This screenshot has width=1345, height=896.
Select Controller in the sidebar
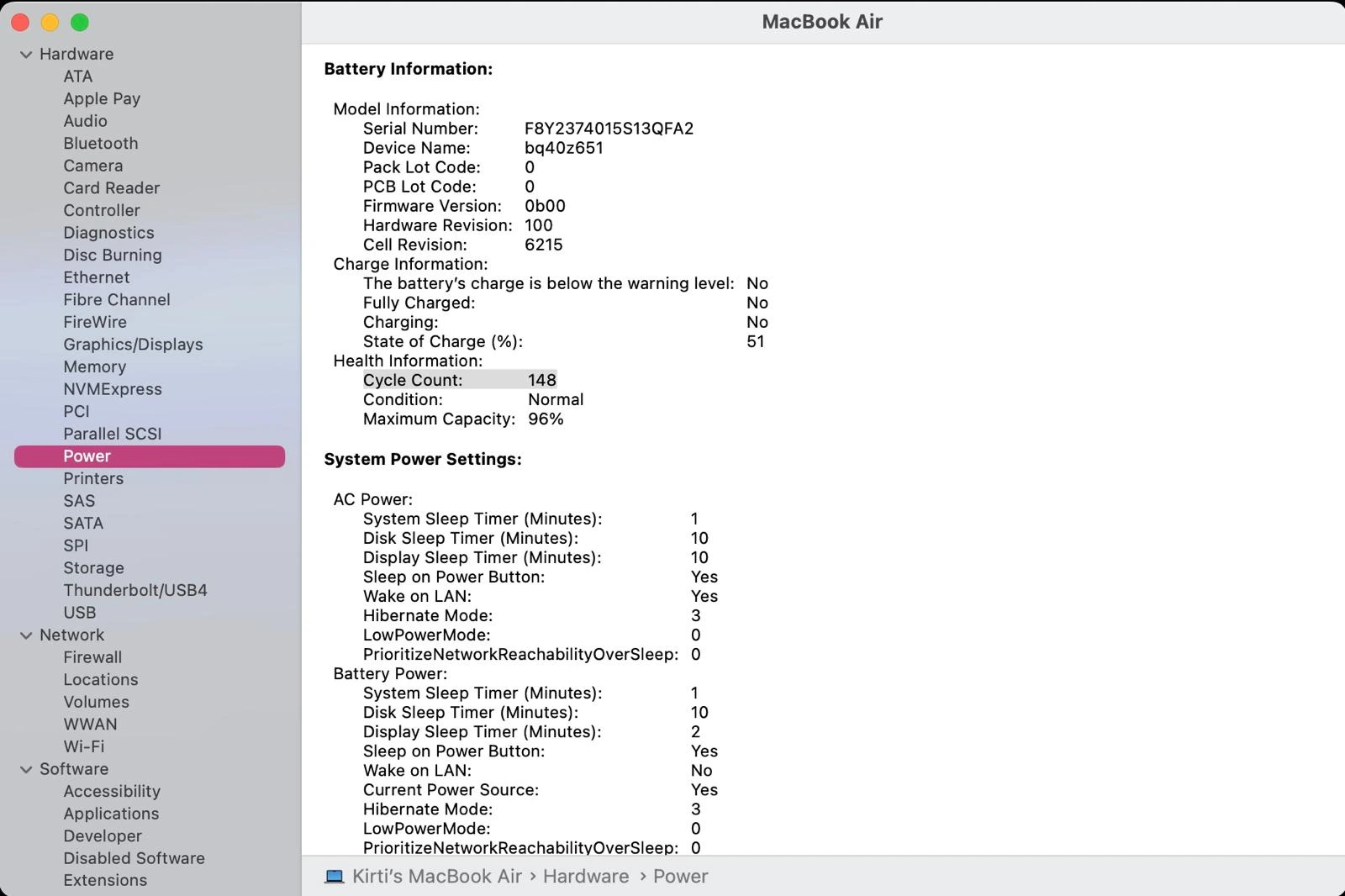[102, 210]
